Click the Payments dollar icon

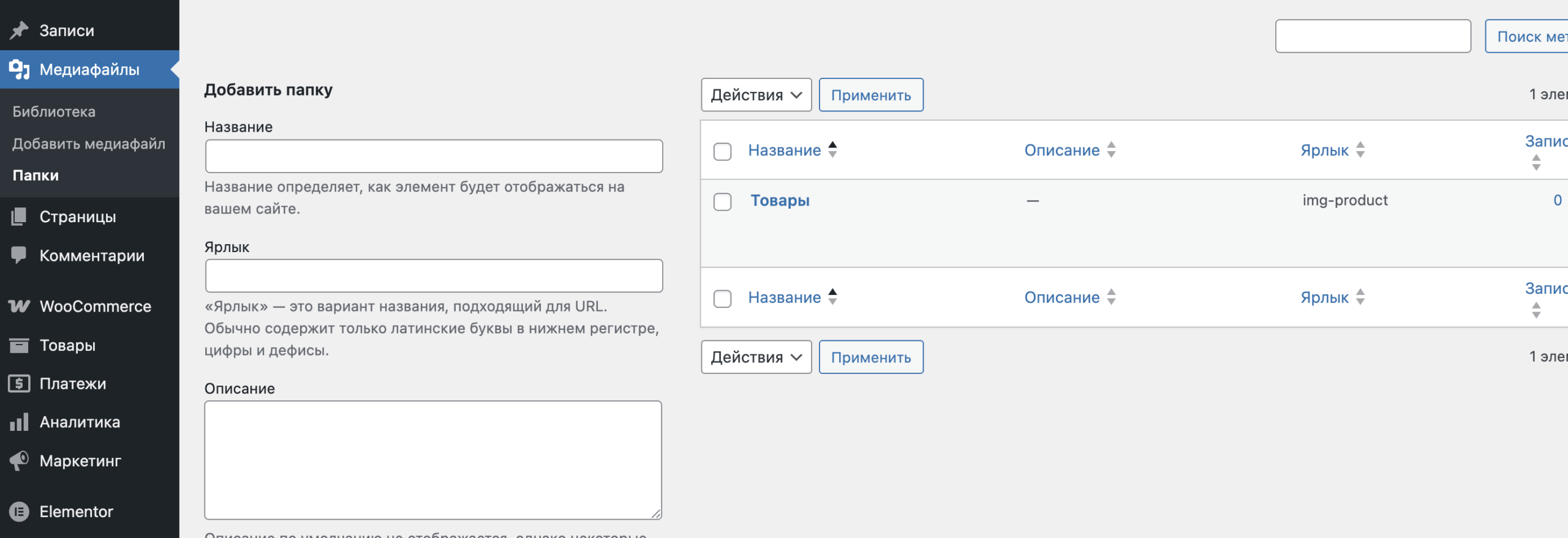[x=19, y=384]
